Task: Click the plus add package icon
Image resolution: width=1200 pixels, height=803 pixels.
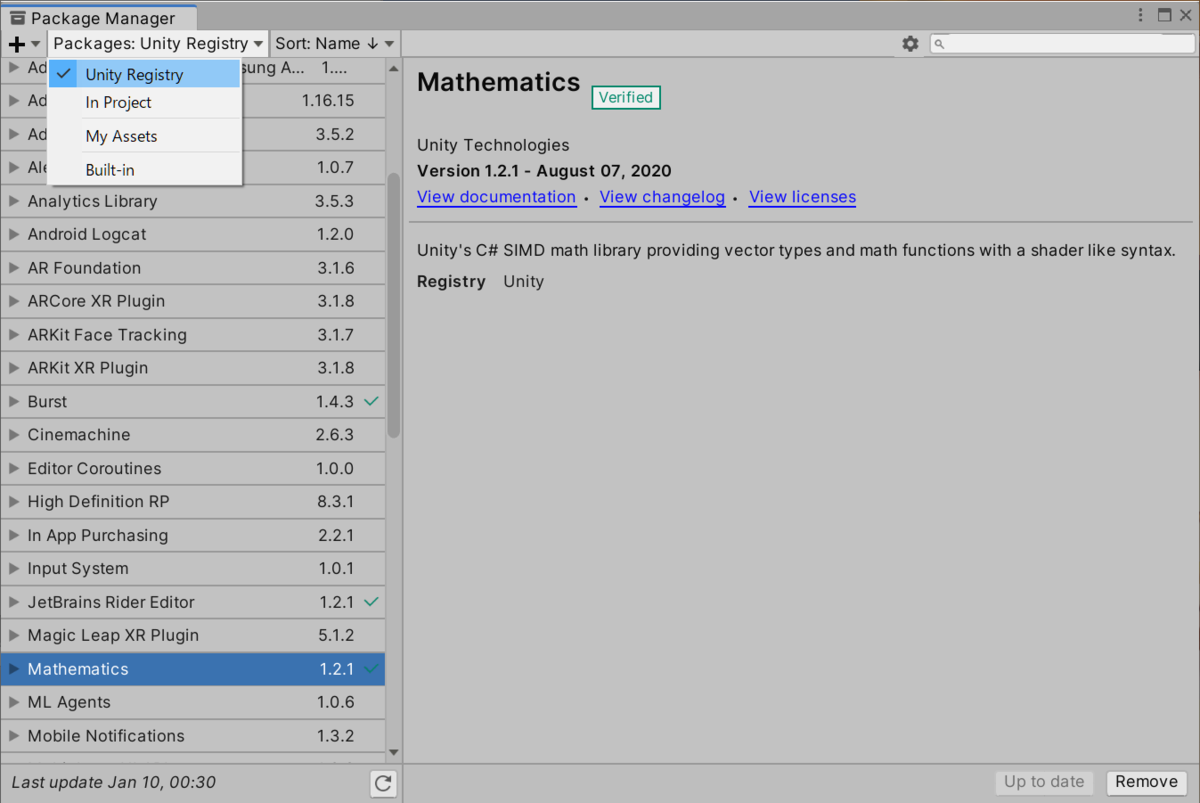Action: (x=16, y=44)
